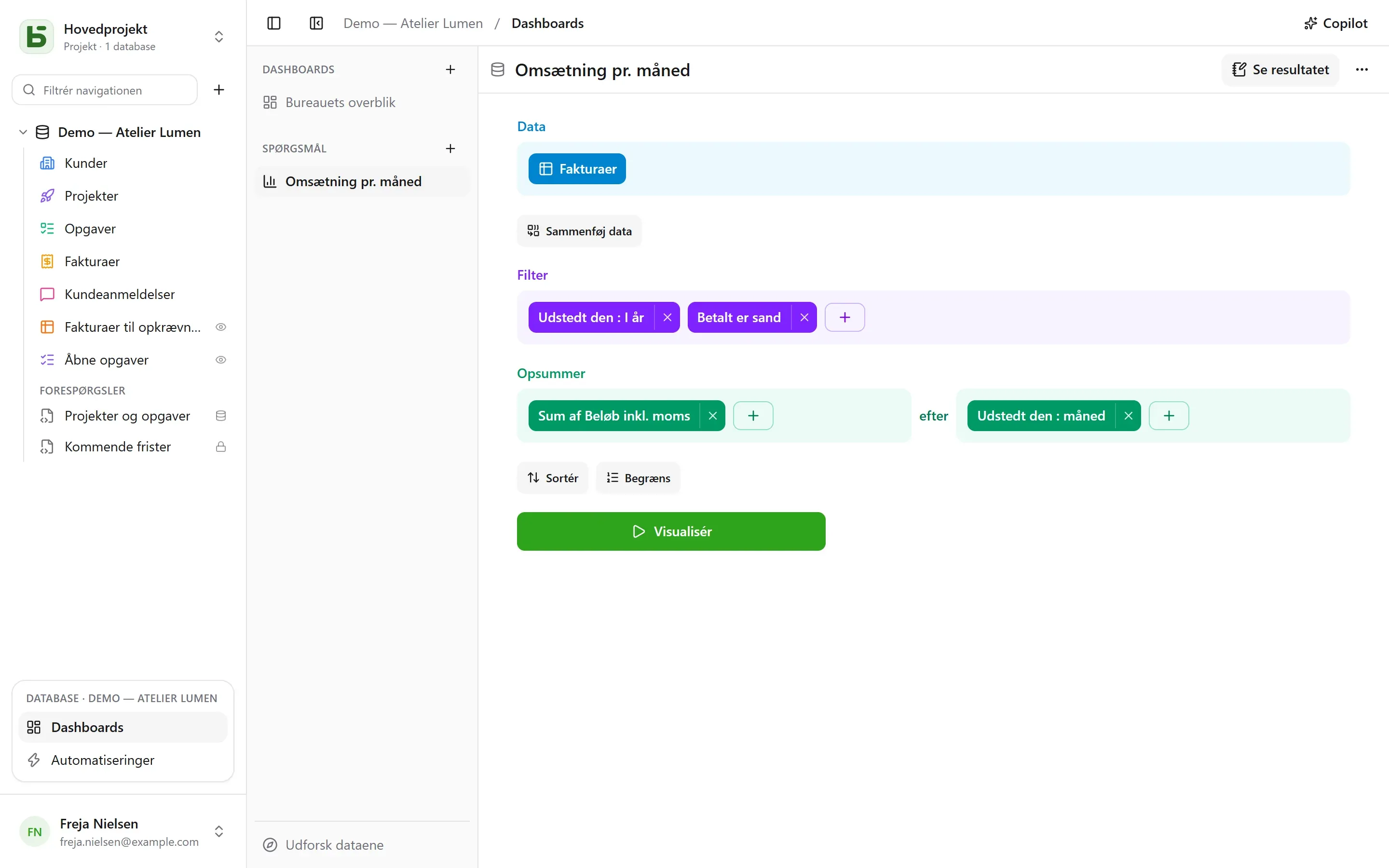The image size is (1389, 868).
Task: Remove the 'Betalt er sand' filter
Action: pos(804,317)
